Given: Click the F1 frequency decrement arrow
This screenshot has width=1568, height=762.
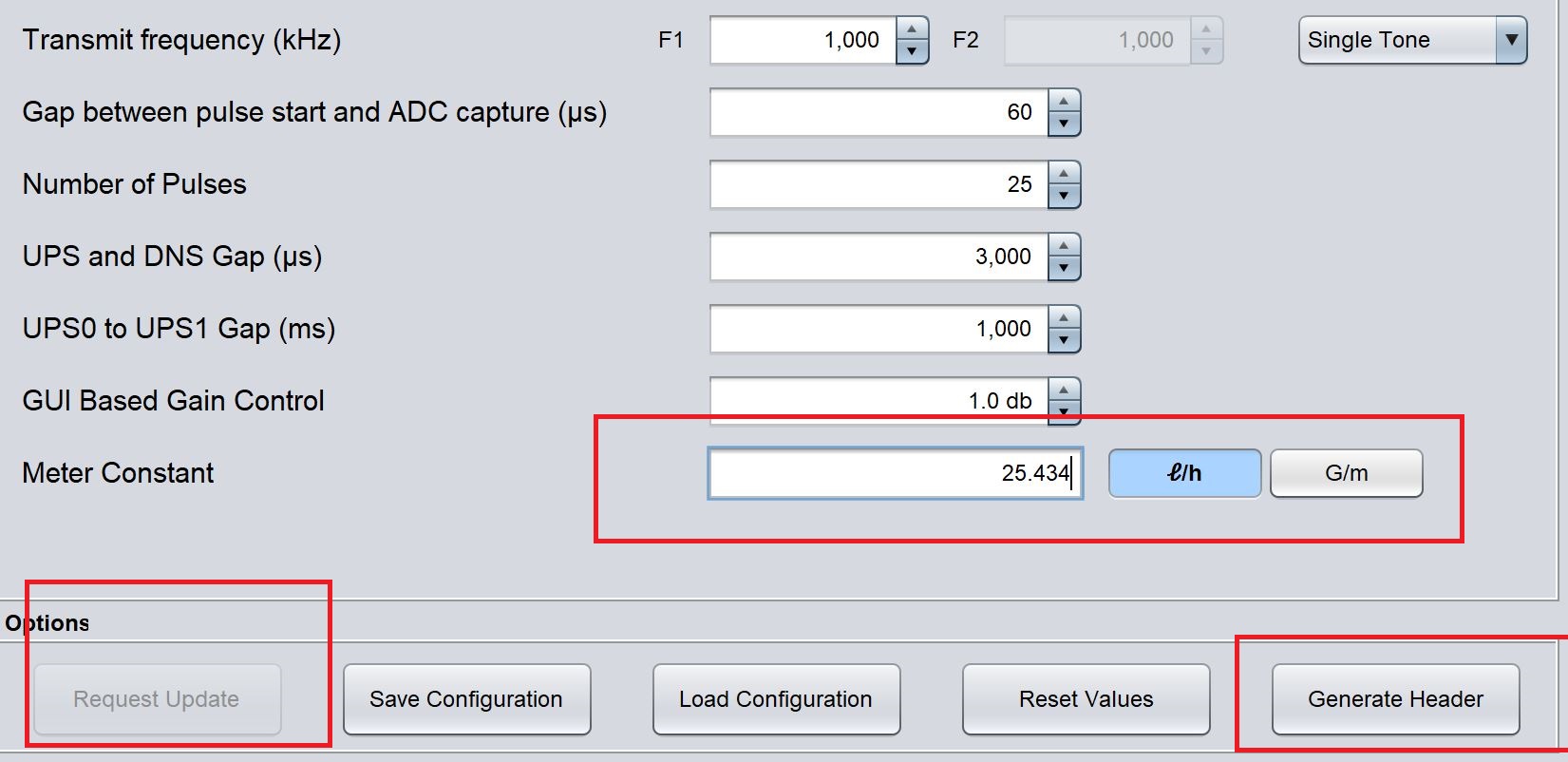Looking at the screenshot, I should pyautogui.click(x=912, y=51).
